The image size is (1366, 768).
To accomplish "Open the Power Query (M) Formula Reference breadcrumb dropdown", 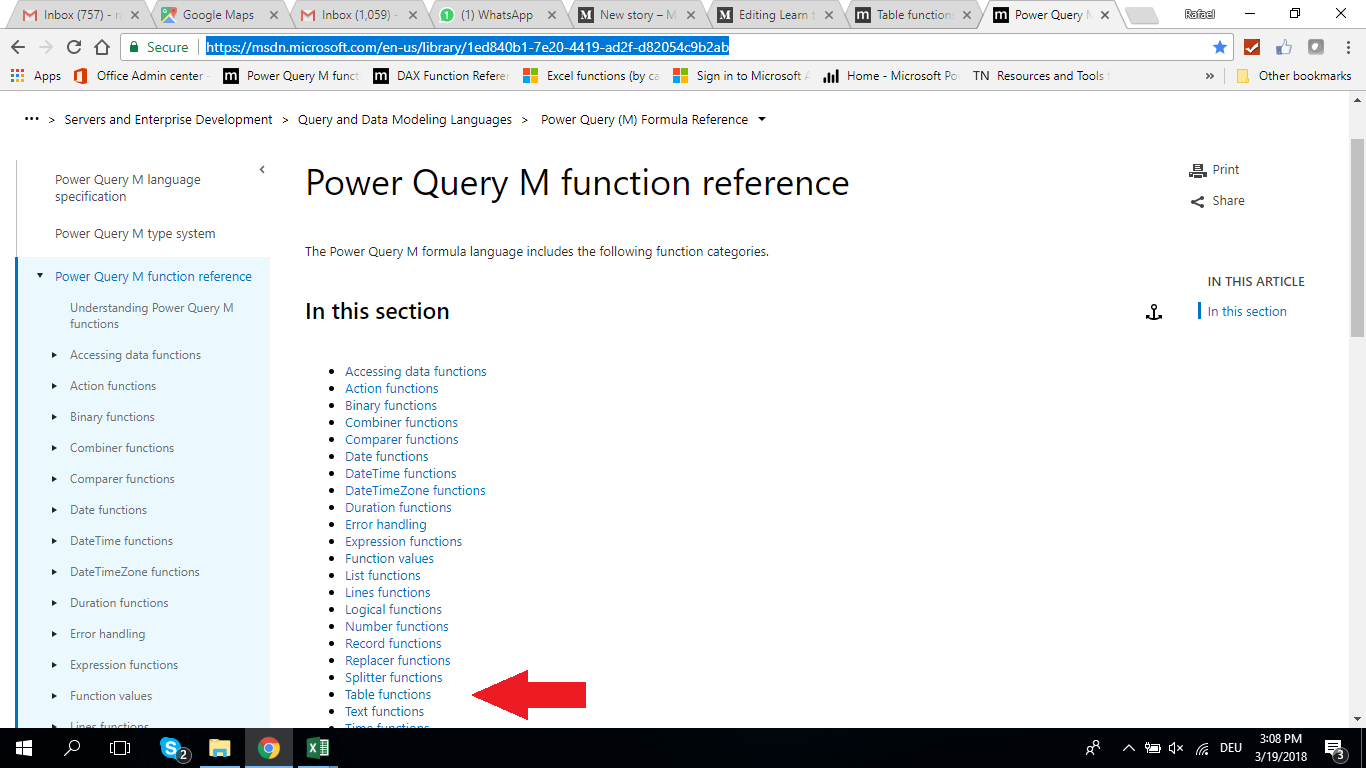I will [761, 119].
